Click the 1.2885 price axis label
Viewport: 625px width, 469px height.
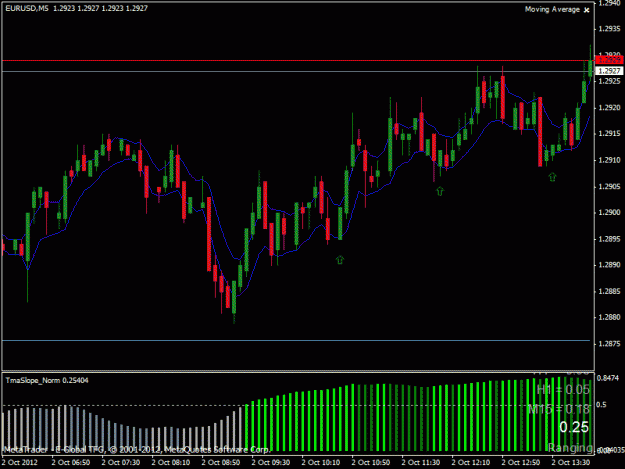click(x=609, y=291)
